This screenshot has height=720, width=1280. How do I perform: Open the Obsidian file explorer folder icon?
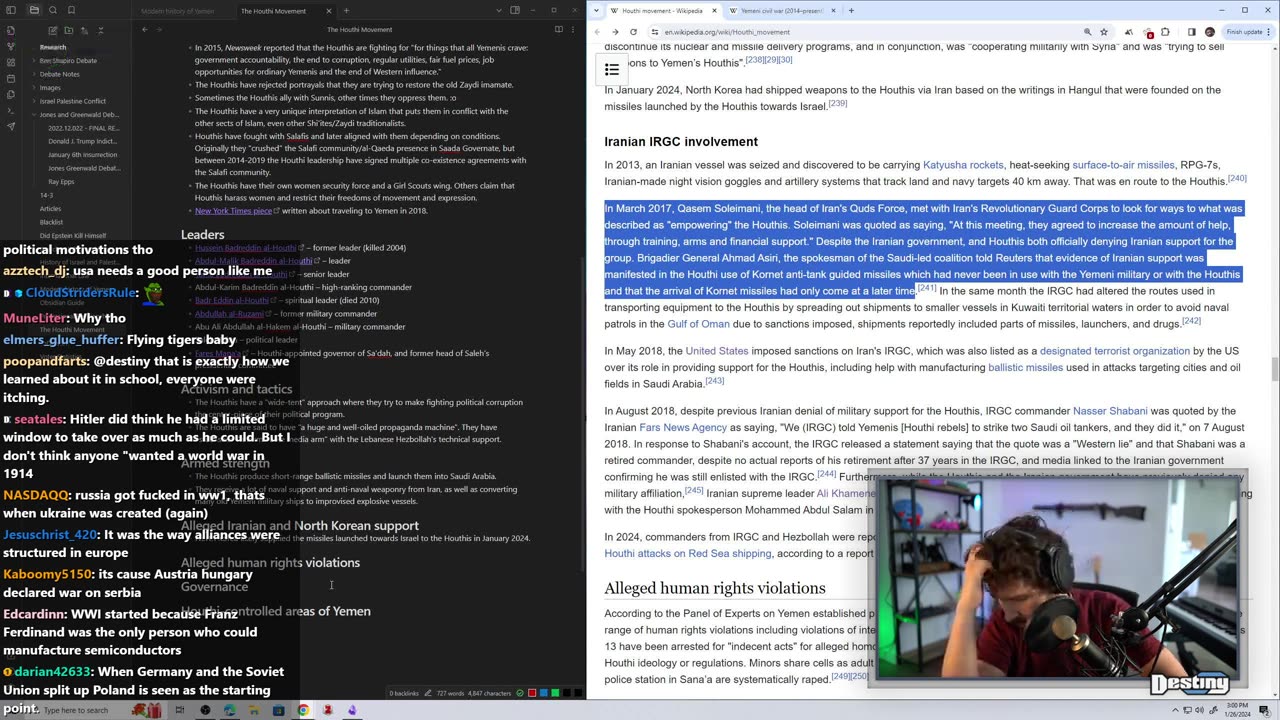(x=34, y=10)
